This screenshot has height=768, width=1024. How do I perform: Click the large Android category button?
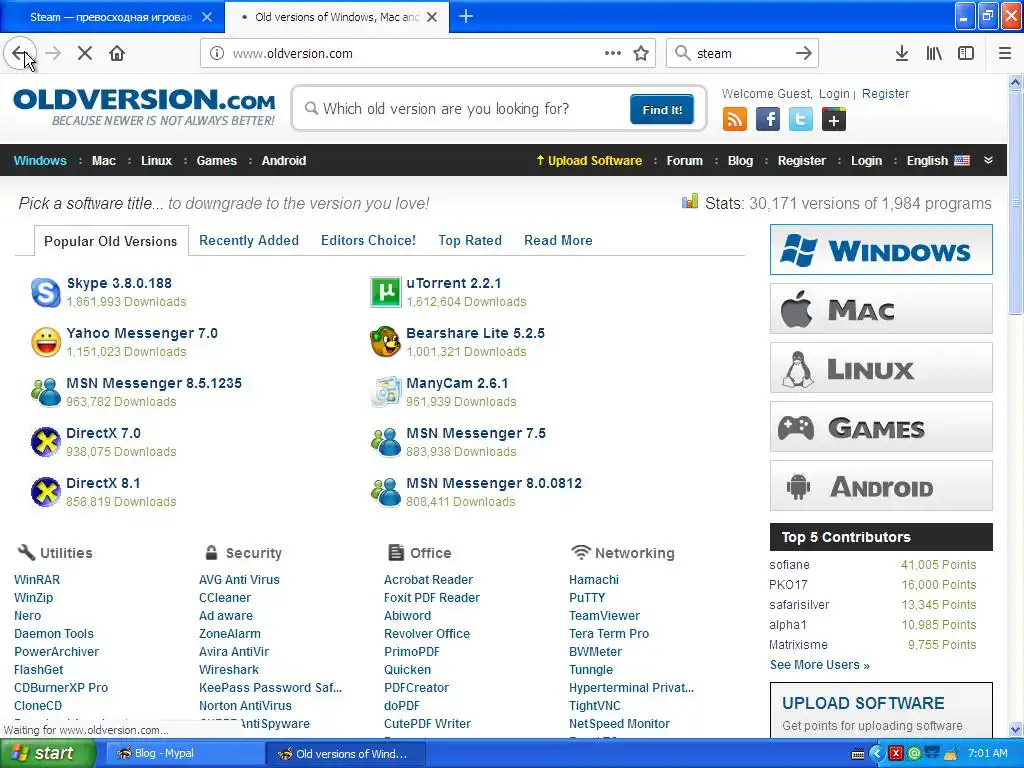(x=881, y=486)
